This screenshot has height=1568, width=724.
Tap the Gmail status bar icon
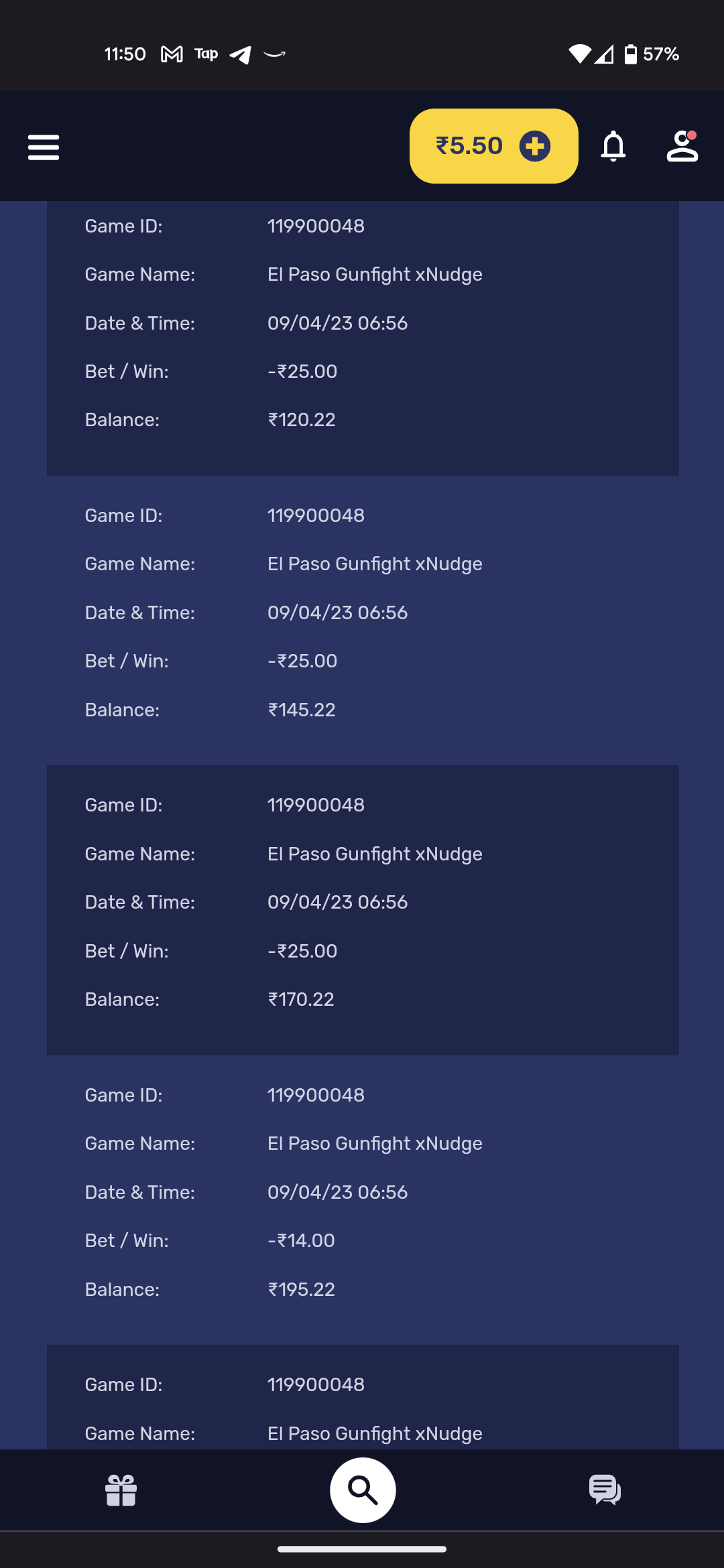(172, 54)
